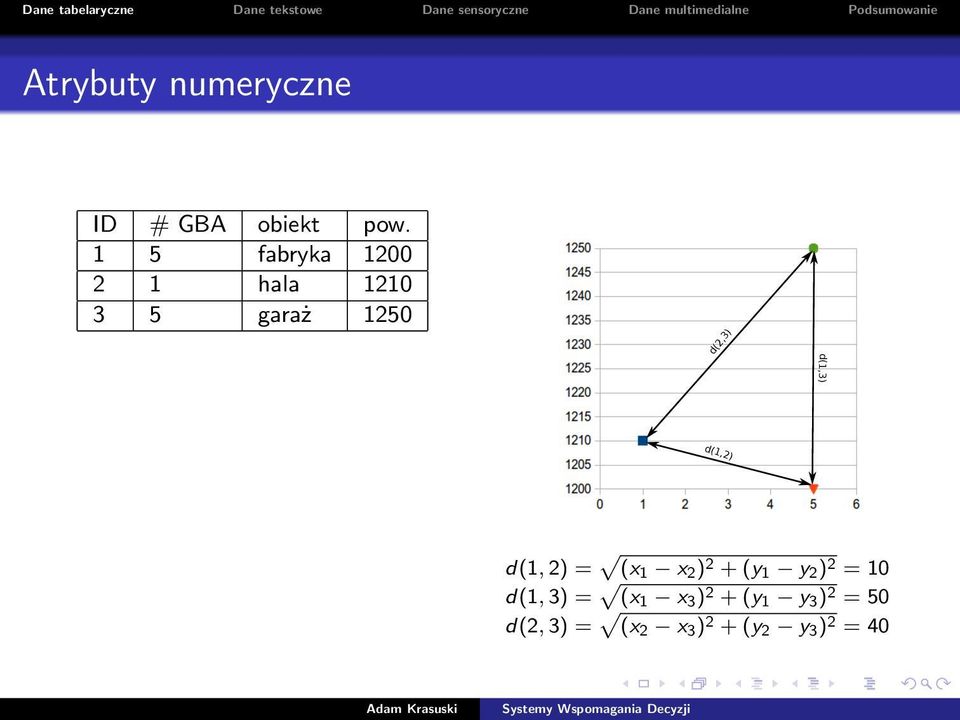Click author name Adam Krasuski in footer

(x=411, y=709)
